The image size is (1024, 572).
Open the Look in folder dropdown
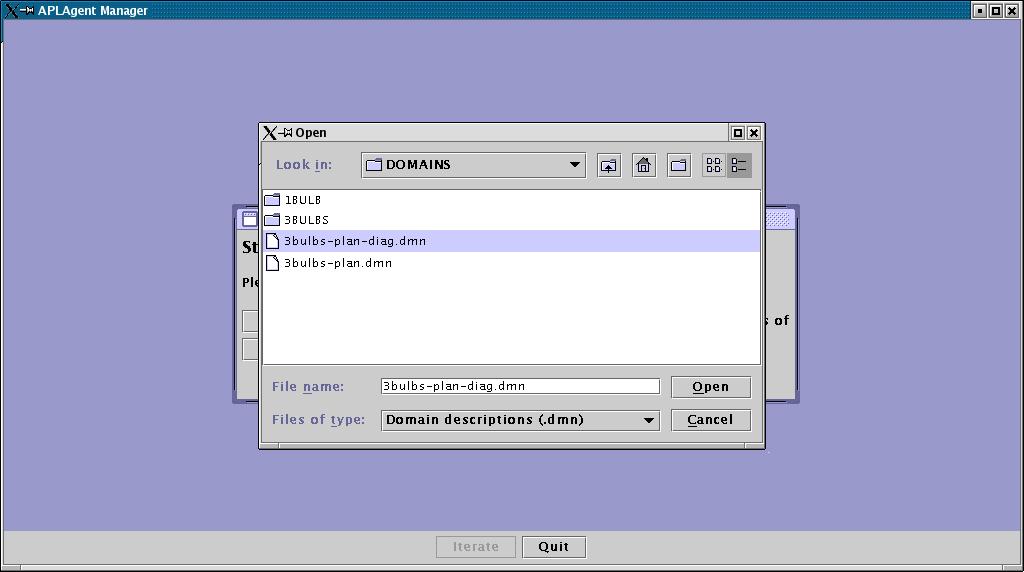click(575, 165)
